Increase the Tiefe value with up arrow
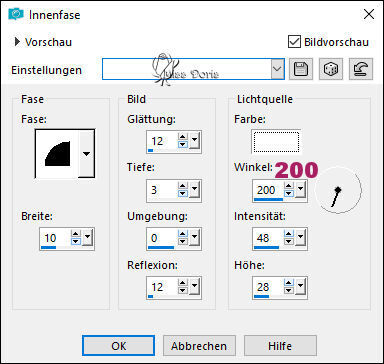The width and height of the screenshot is (384, 364). [183, 186]
